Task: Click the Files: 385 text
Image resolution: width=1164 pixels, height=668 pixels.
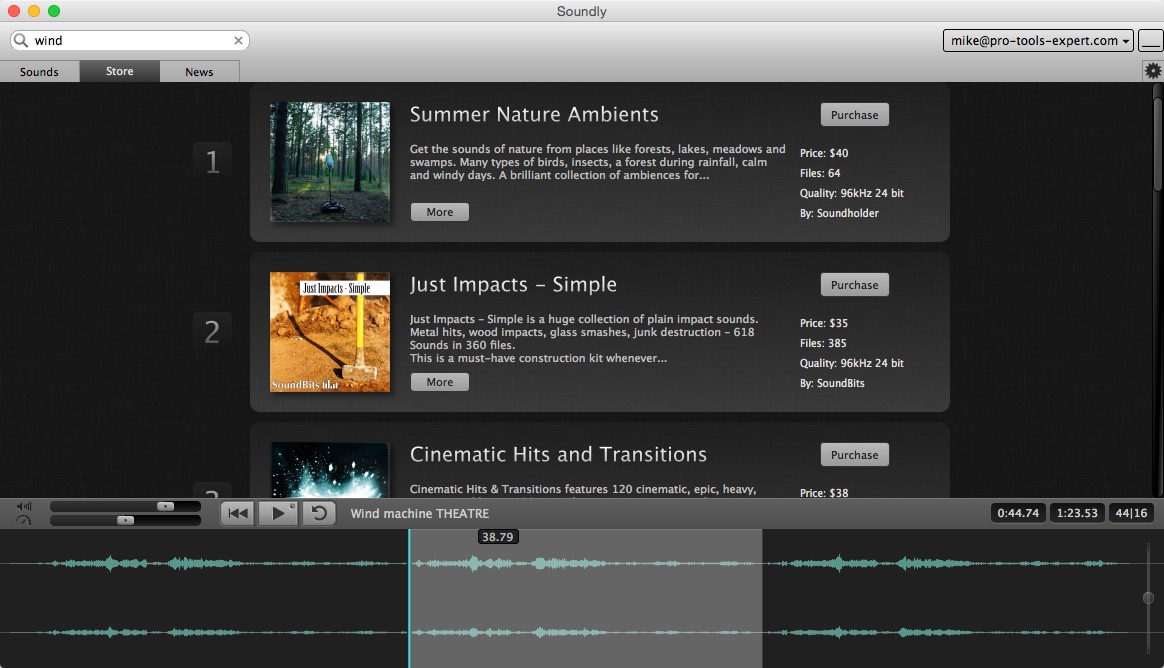Action: pos(823,343)
